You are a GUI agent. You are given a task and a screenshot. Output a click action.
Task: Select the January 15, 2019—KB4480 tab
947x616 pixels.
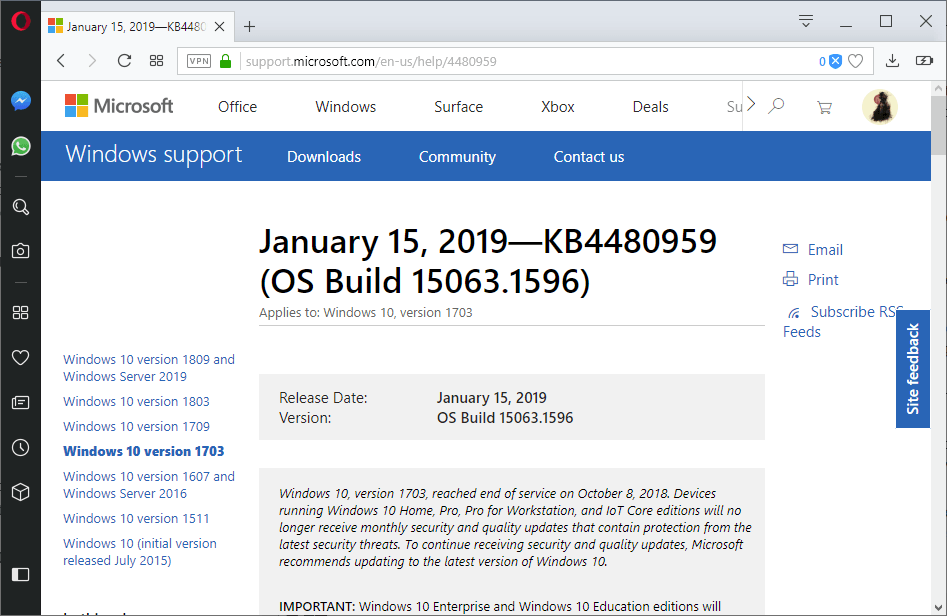pyautogui.click(x=136, y=27)
